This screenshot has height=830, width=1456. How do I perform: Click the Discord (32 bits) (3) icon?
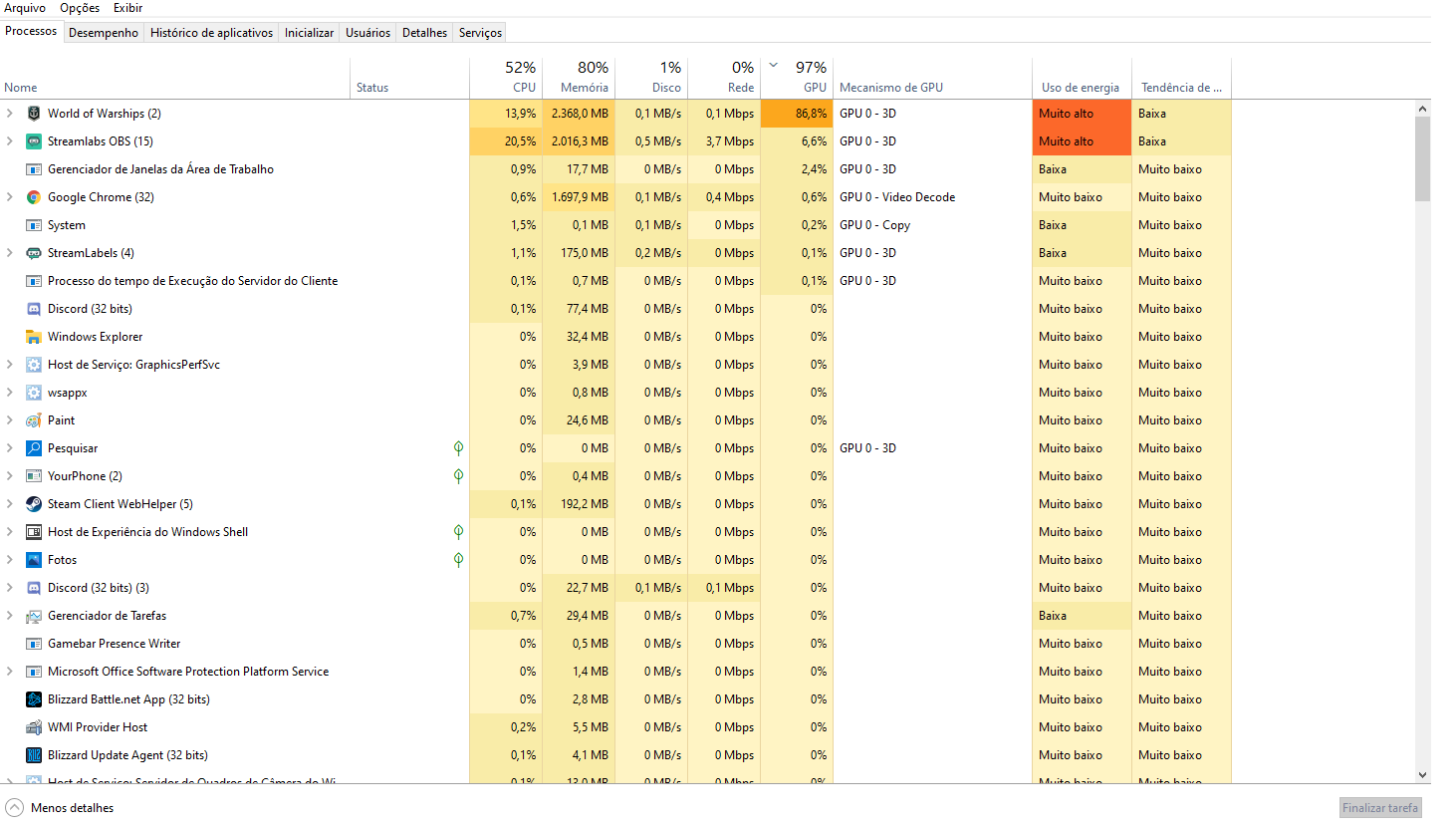pos(34,588)
